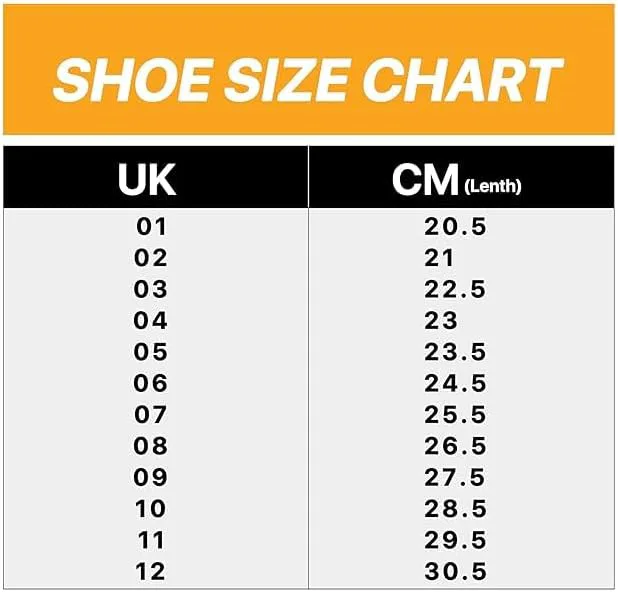Choose UK size 05
Viewport: 618px width, 592px height.
151,352
